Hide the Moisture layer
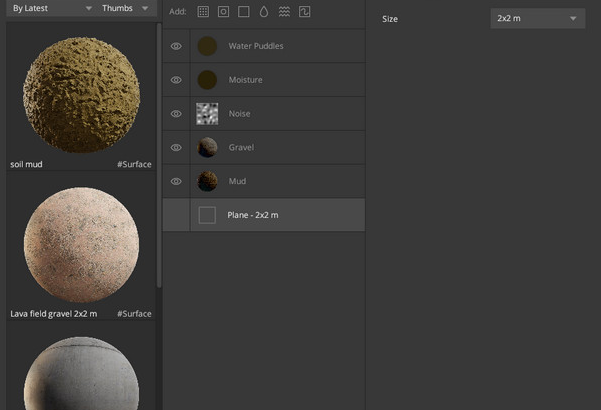The height and width of the screenshot is (410, 601). (x=176, y=80)
